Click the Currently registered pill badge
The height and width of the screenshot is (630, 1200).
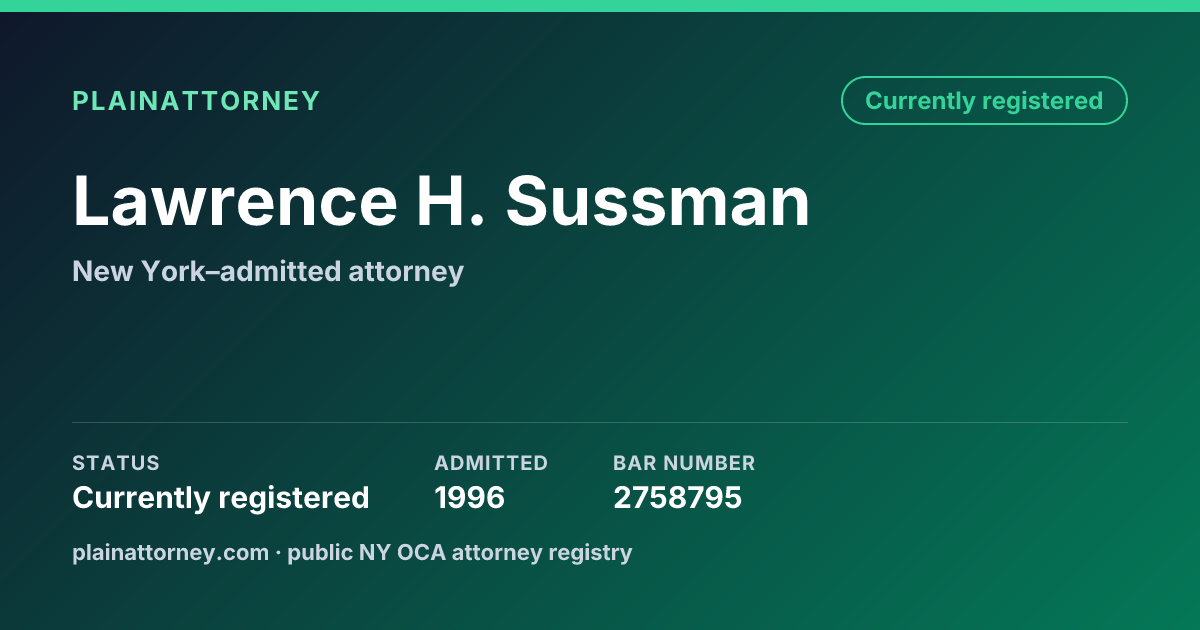(x=984, y=100)
